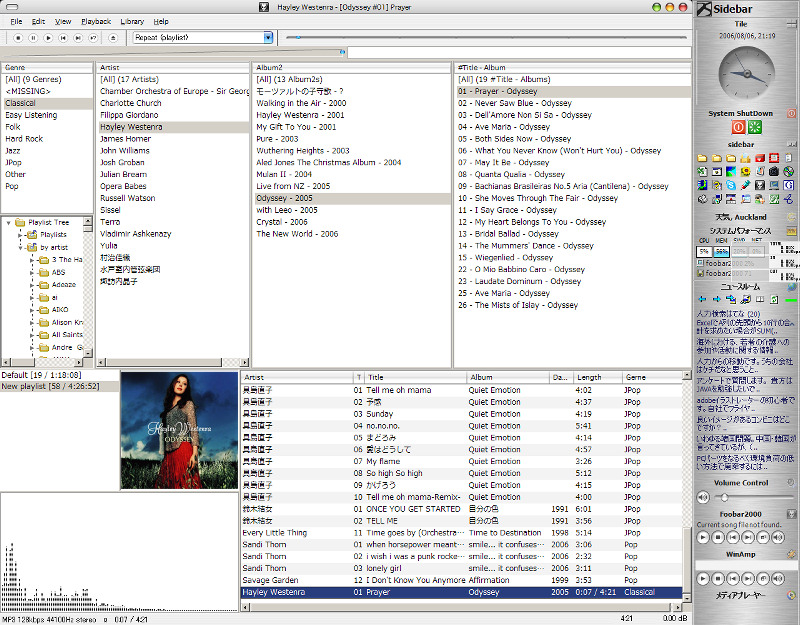800x625 pixels.
Task: Click the newsroom back arrow icon
Action: (703, 299)
